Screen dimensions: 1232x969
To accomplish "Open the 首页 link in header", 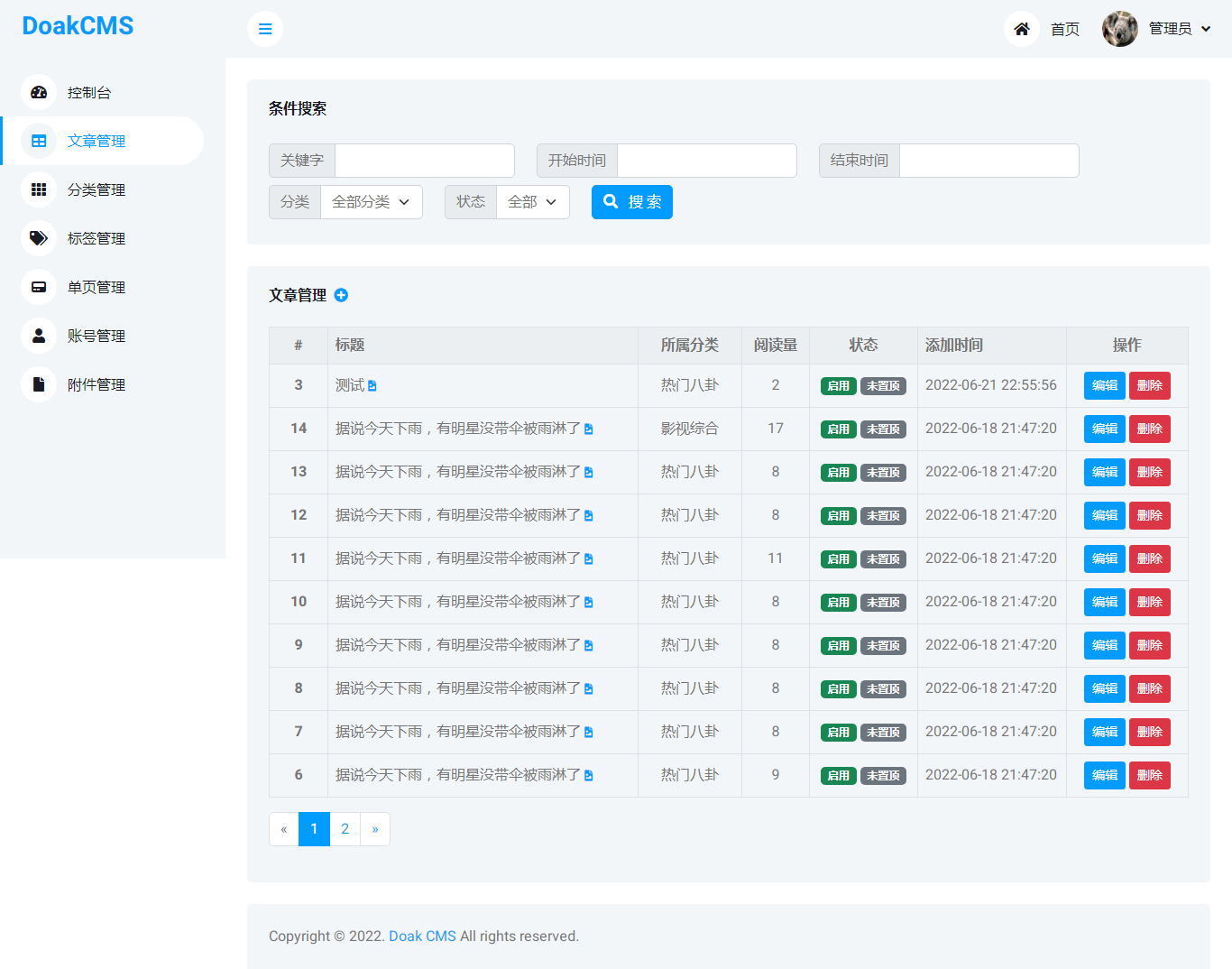I will tap(1065, 29).
